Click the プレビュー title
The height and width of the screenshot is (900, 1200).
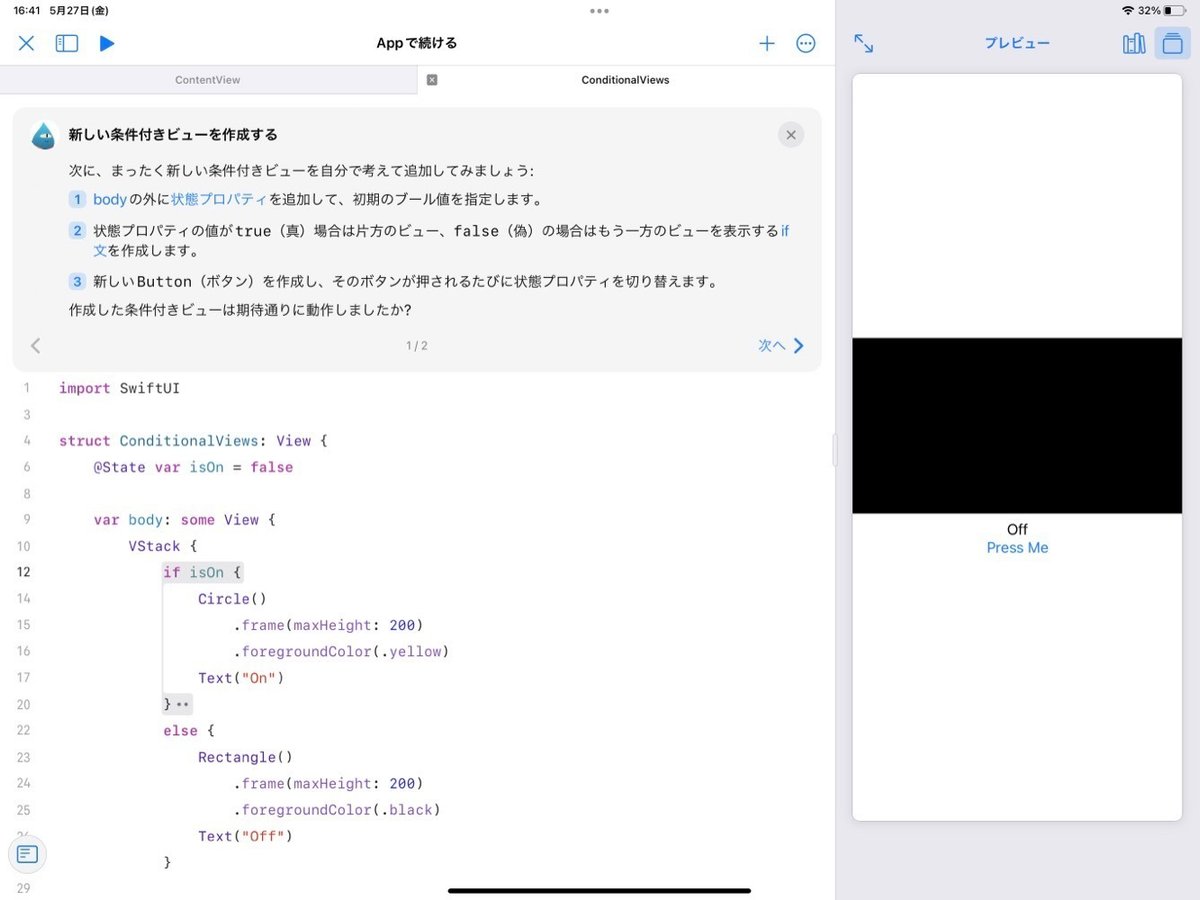(1017, 43)
